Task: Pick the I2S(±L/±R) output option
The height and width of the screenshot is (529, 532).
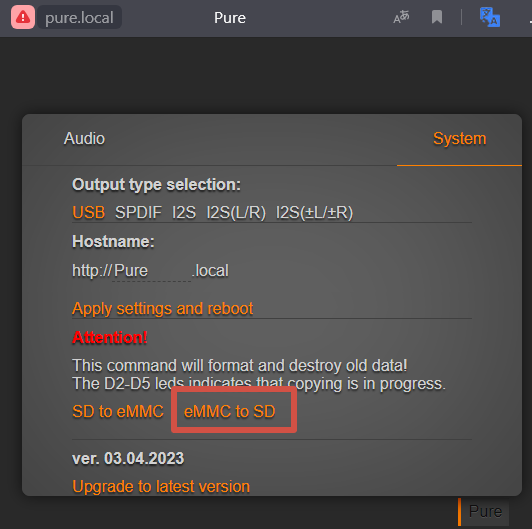Action: pos(314,213)
